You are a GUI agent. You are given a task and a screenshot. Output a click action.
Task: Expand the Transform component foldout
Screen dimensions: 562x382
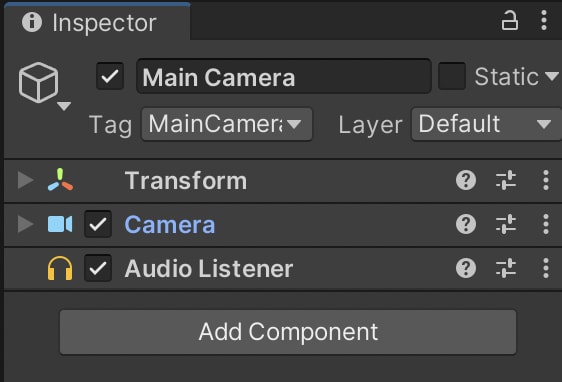click(x=25, y=180)
